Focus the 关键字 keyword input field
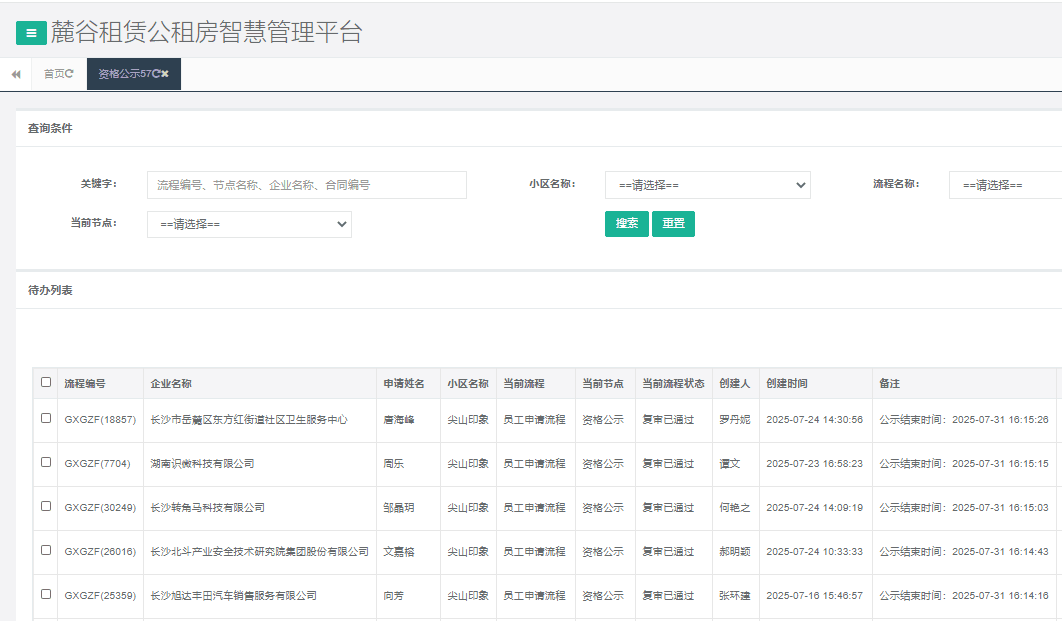 [306, 185]
